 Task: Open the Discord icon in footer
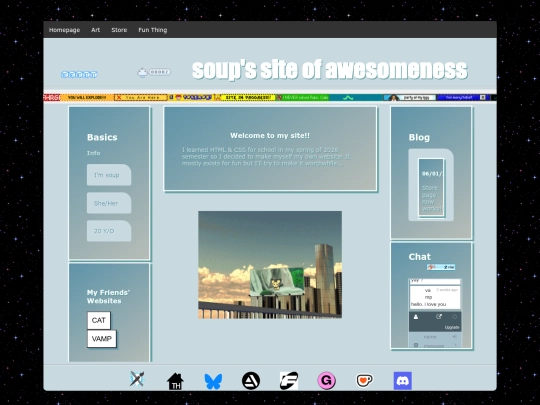pos(403,381)
